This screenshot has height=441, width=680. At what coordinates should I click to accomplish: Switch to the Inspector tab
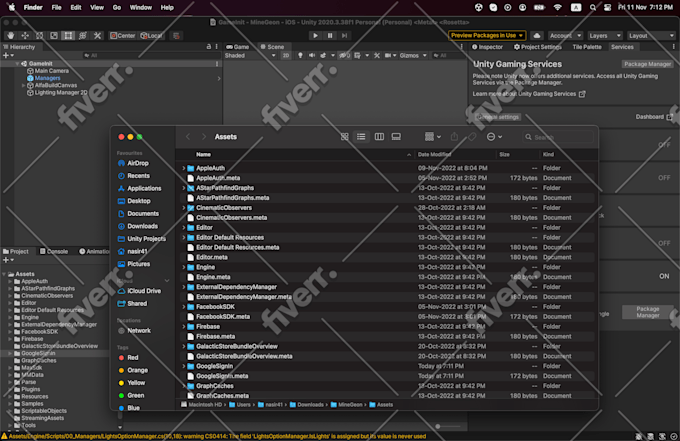pos(487,47)
